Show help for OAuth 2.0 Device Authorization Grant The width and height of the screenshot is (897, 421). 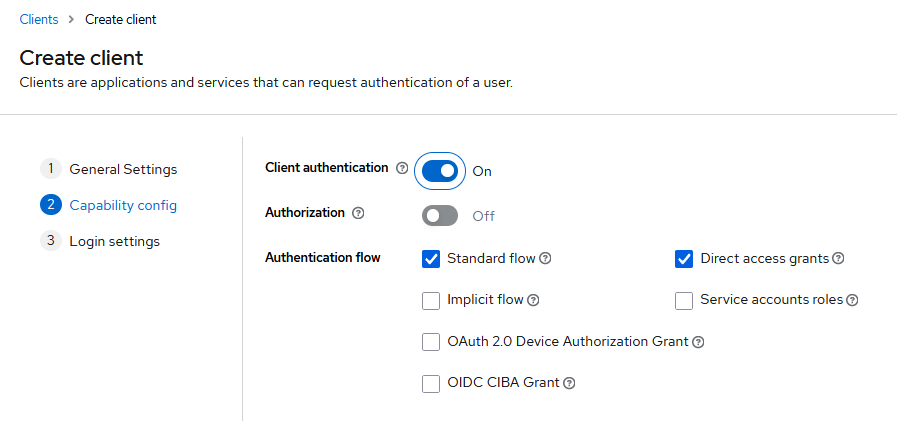tap(698, 342)
